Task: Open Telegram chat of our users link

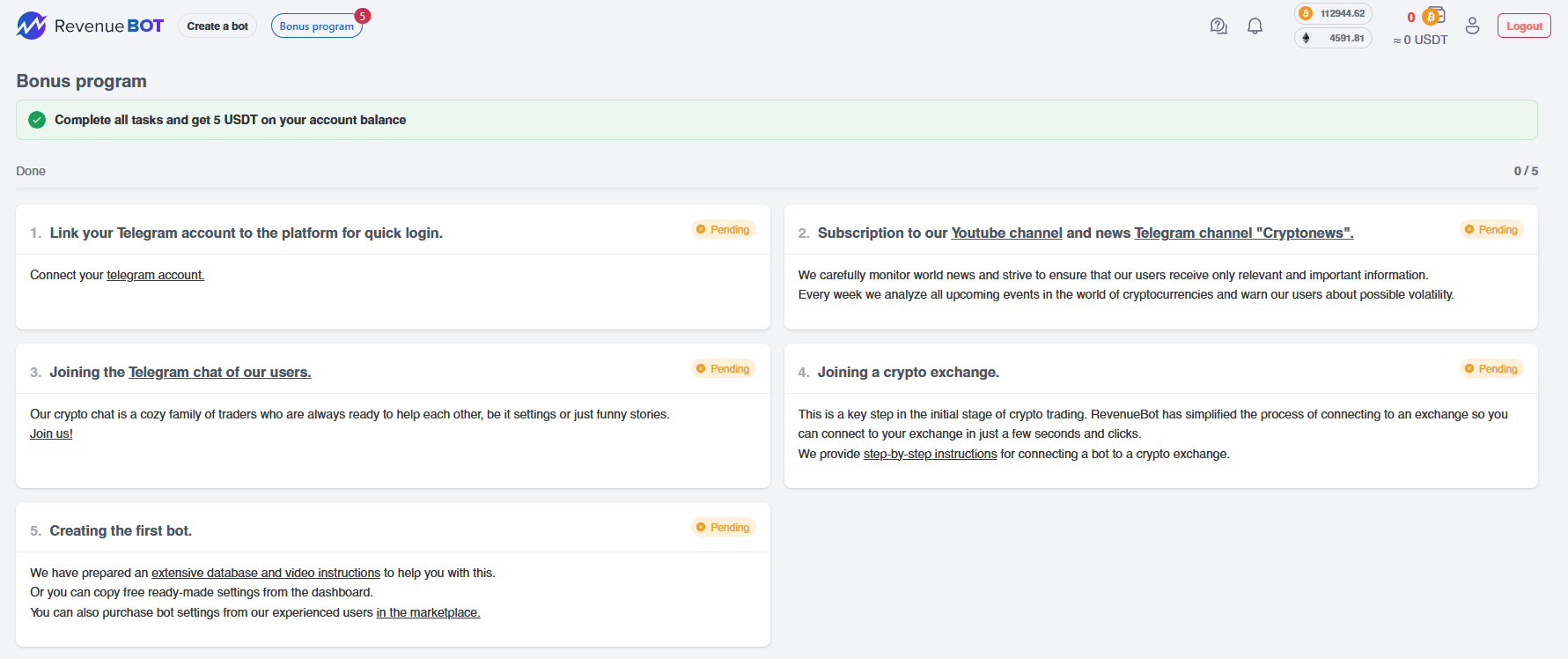Action: 220,372
